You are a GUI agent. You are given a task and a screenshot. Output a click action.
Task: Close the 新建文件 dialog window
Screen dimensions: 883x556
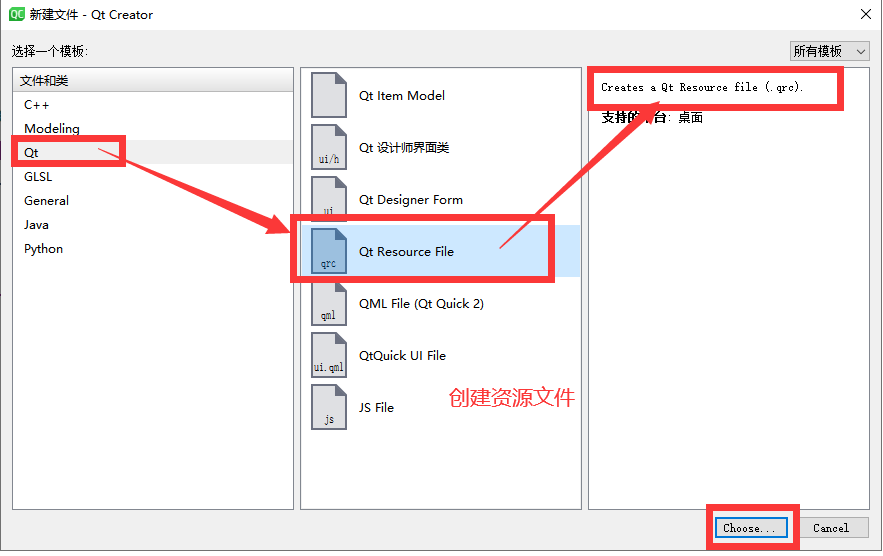tap(866, 14)
